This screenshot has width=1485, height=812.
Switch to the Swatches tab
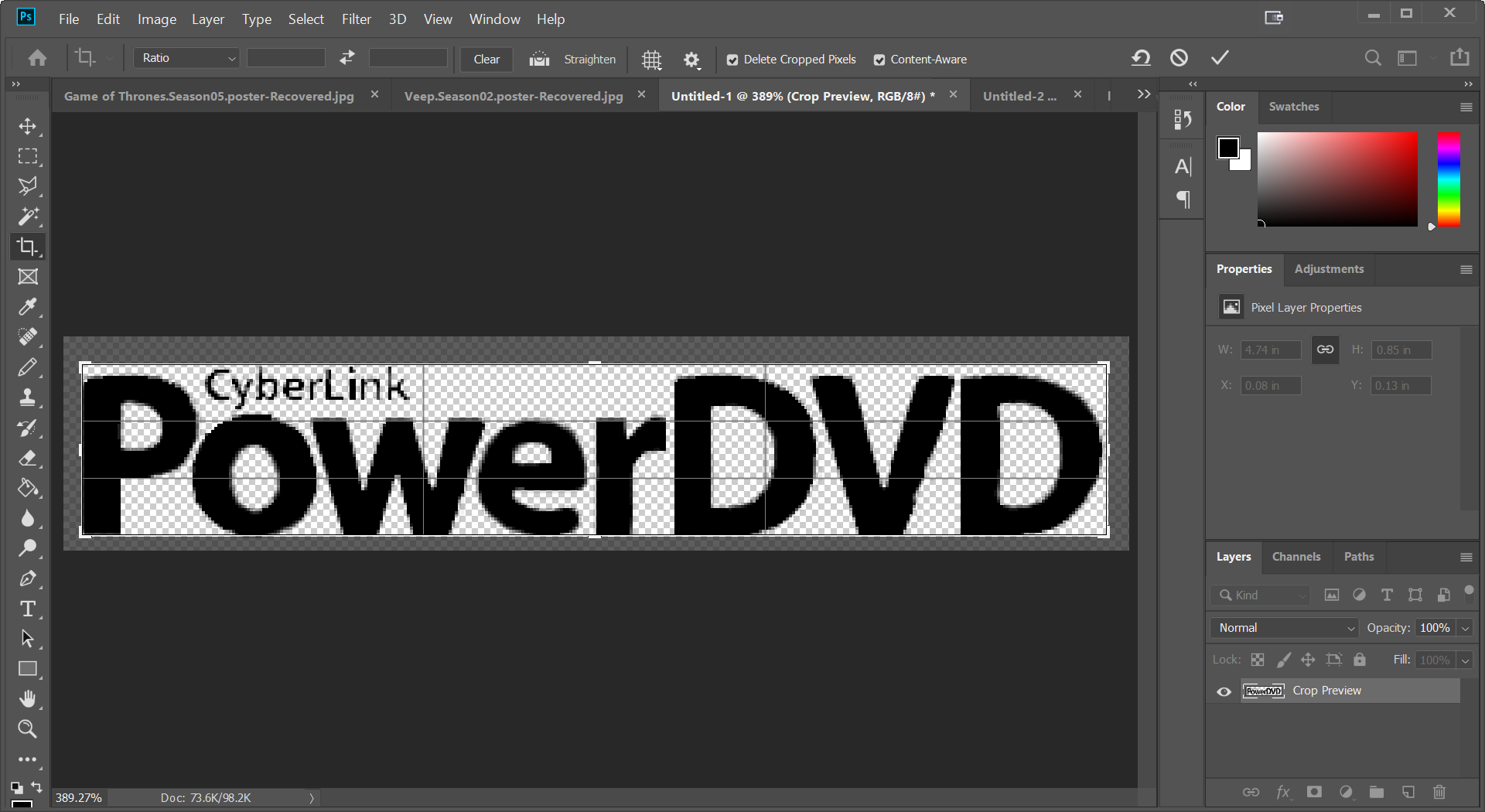1294,107
